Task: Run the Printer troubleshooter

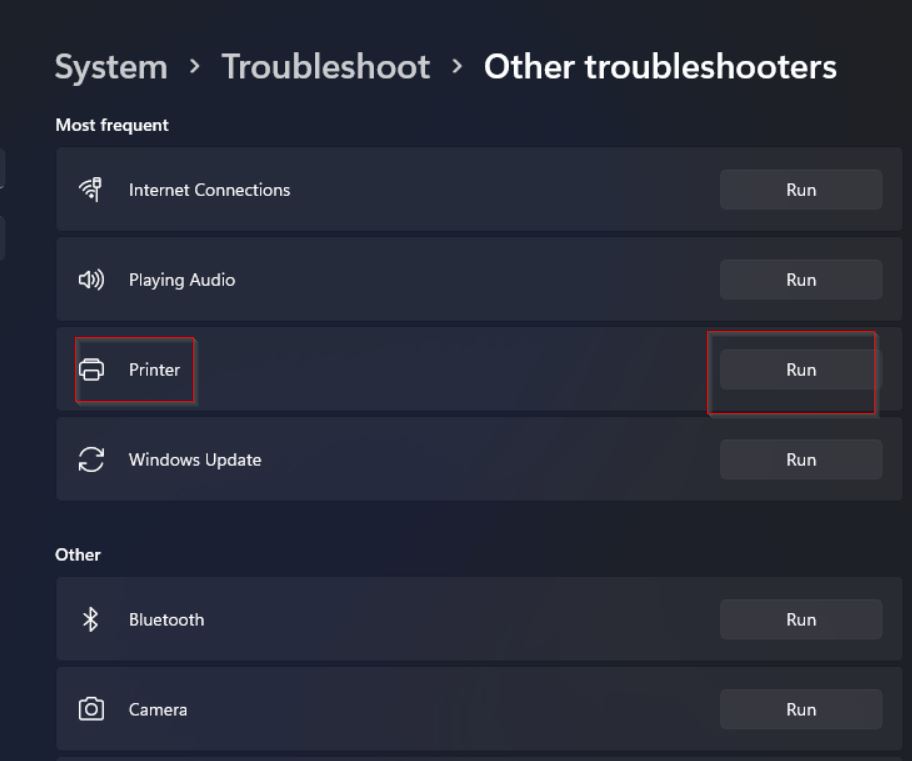Action: 800,370
